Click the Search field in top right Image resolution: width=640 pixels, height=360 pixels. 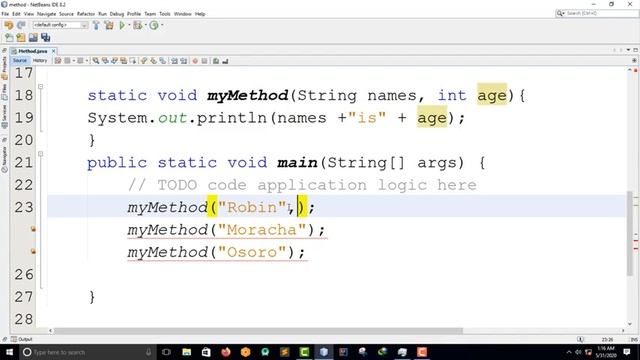click(x=597, y=13)
